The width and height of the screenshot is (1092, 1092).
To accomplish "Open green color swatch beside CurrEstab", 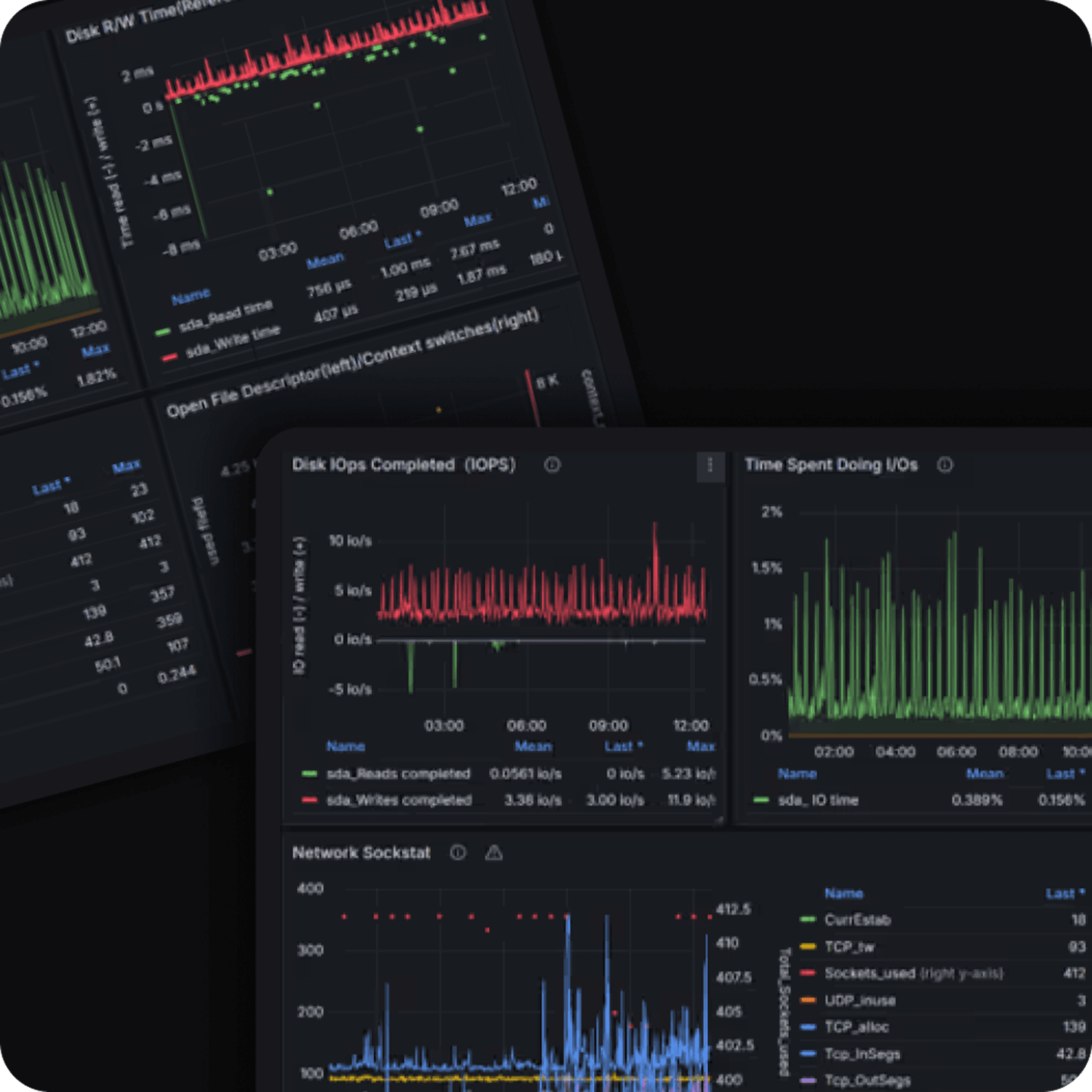I will tap(807, 920).
